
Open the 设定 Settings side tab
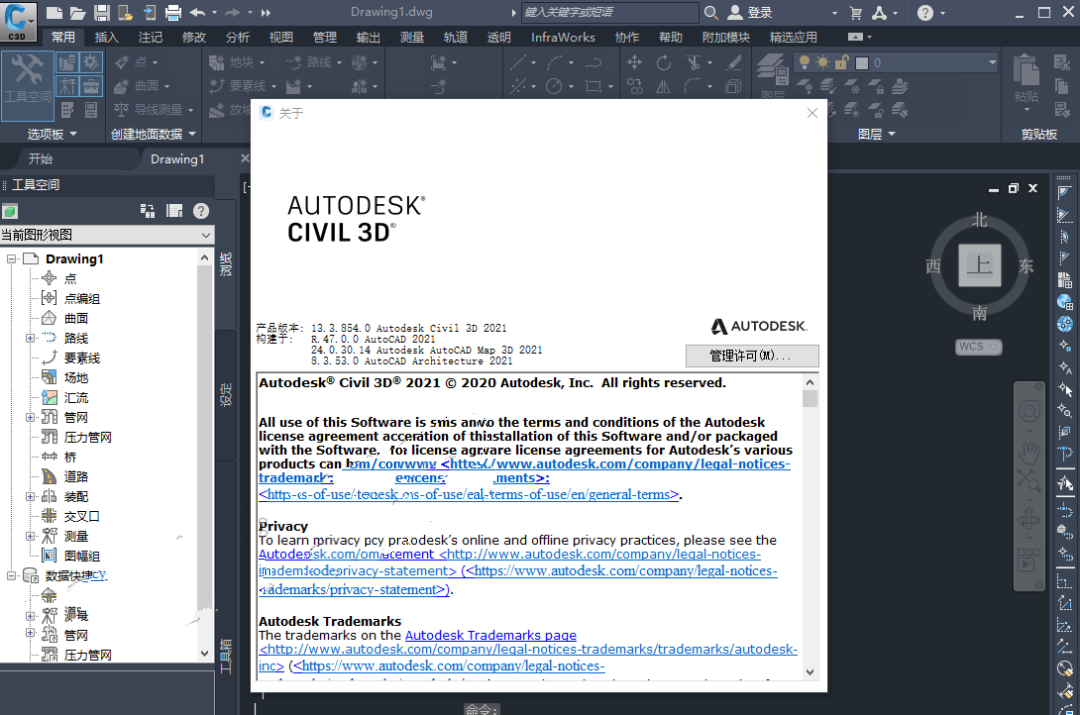[225, 395]
